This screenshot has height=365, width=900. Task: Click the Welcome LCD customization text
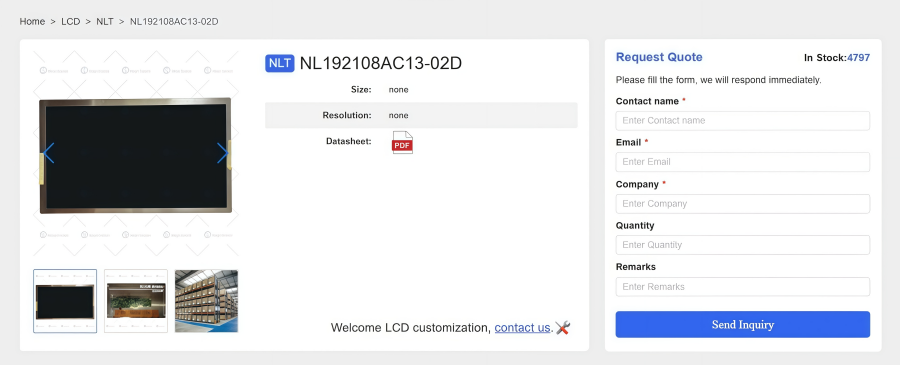pyautogui.click(x=411, y=328)
